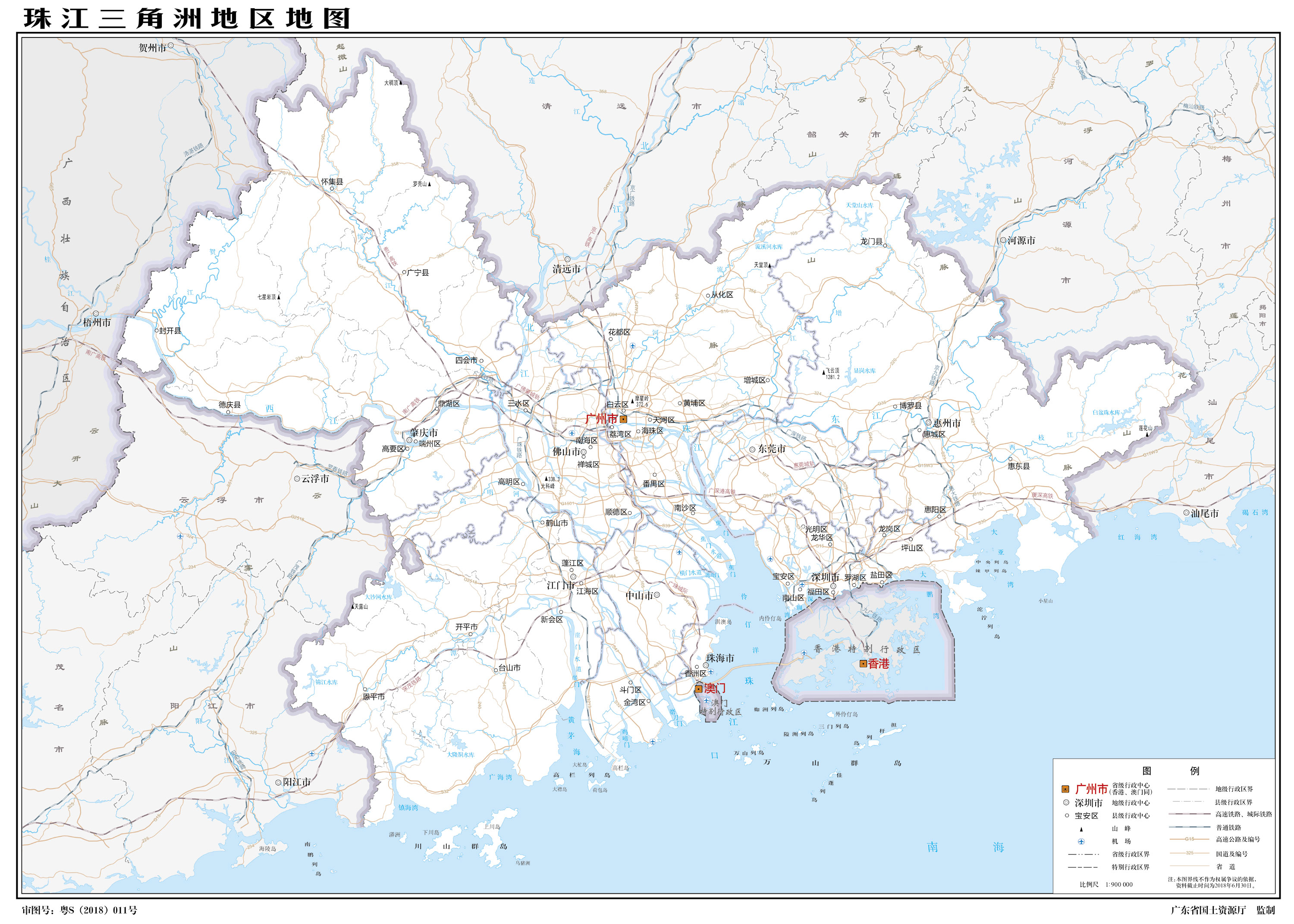Click the mountain peak marker labeled 飞云顶
This screenshot has height=924, width=1294.
823,372
